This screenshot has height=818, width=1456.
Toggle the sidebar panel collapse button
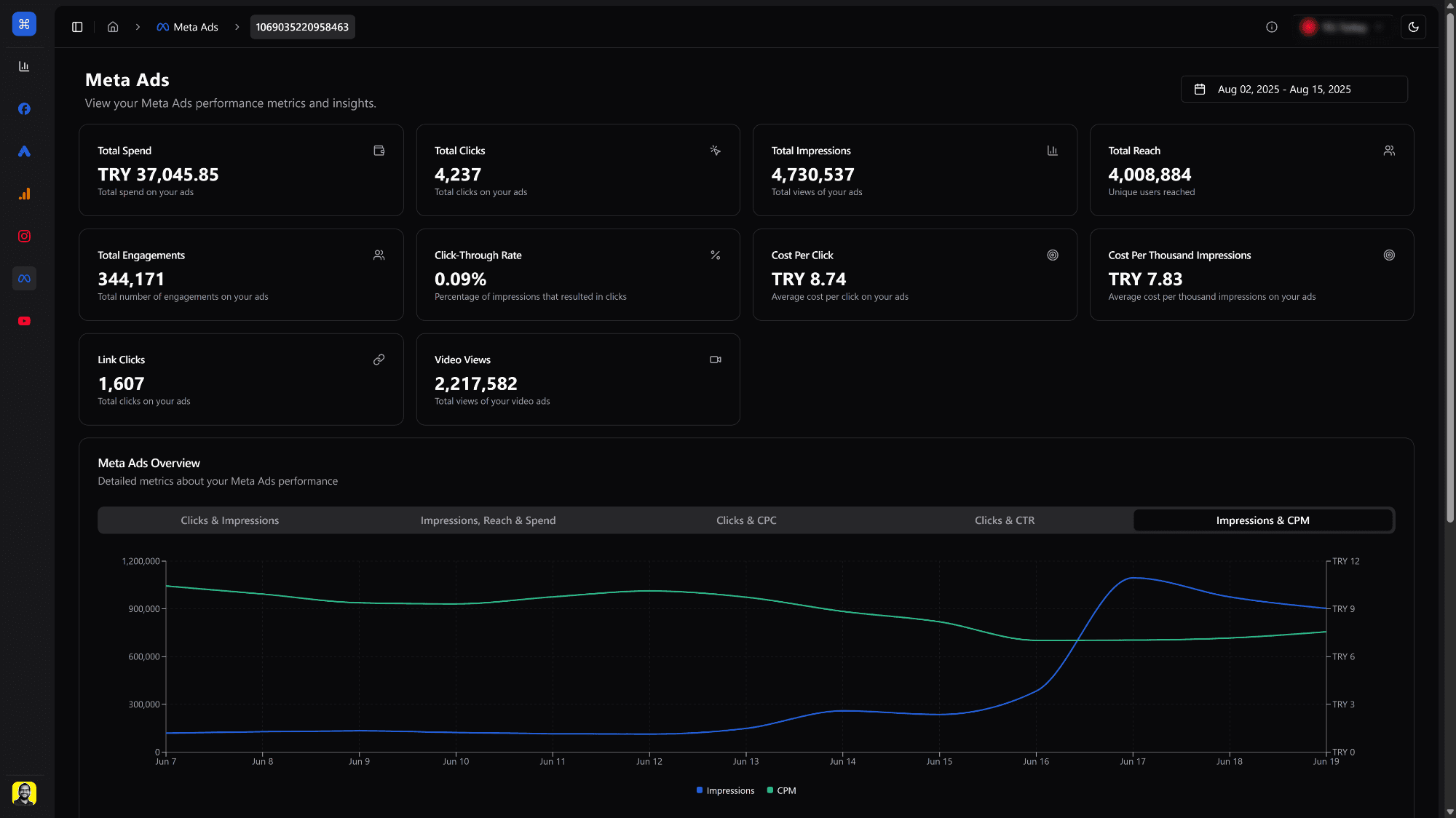click(77, 27)
